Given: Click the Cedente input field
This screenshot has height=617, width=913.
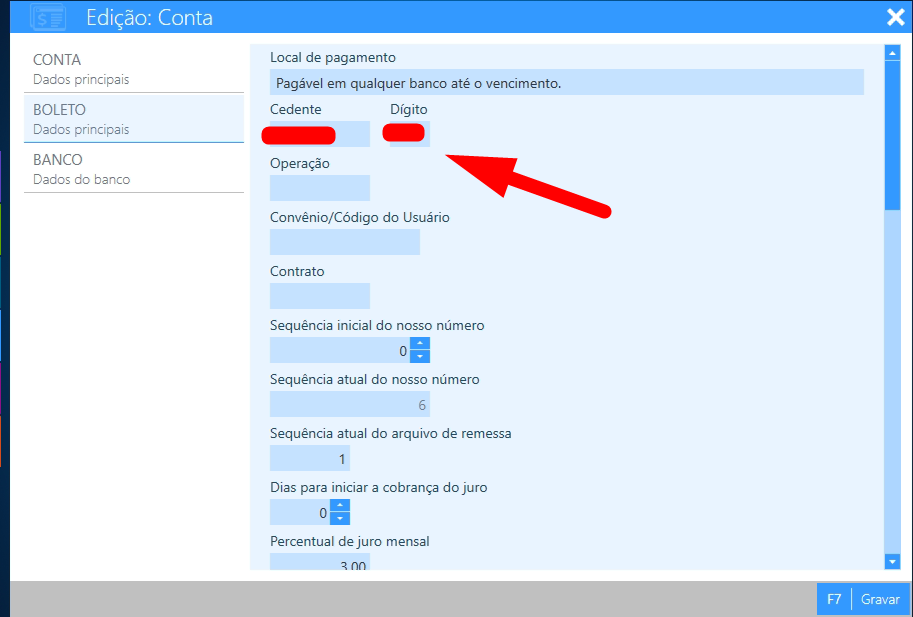Looking at the screenshot, I should click(x=319, y=134).
